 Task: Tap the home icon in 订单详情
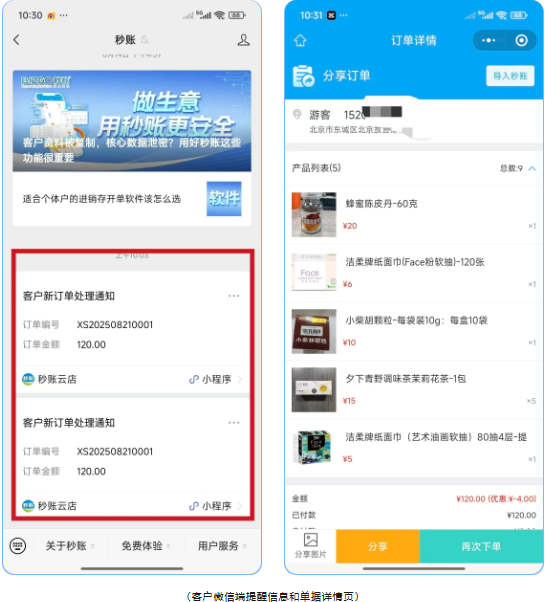[300, 40]
